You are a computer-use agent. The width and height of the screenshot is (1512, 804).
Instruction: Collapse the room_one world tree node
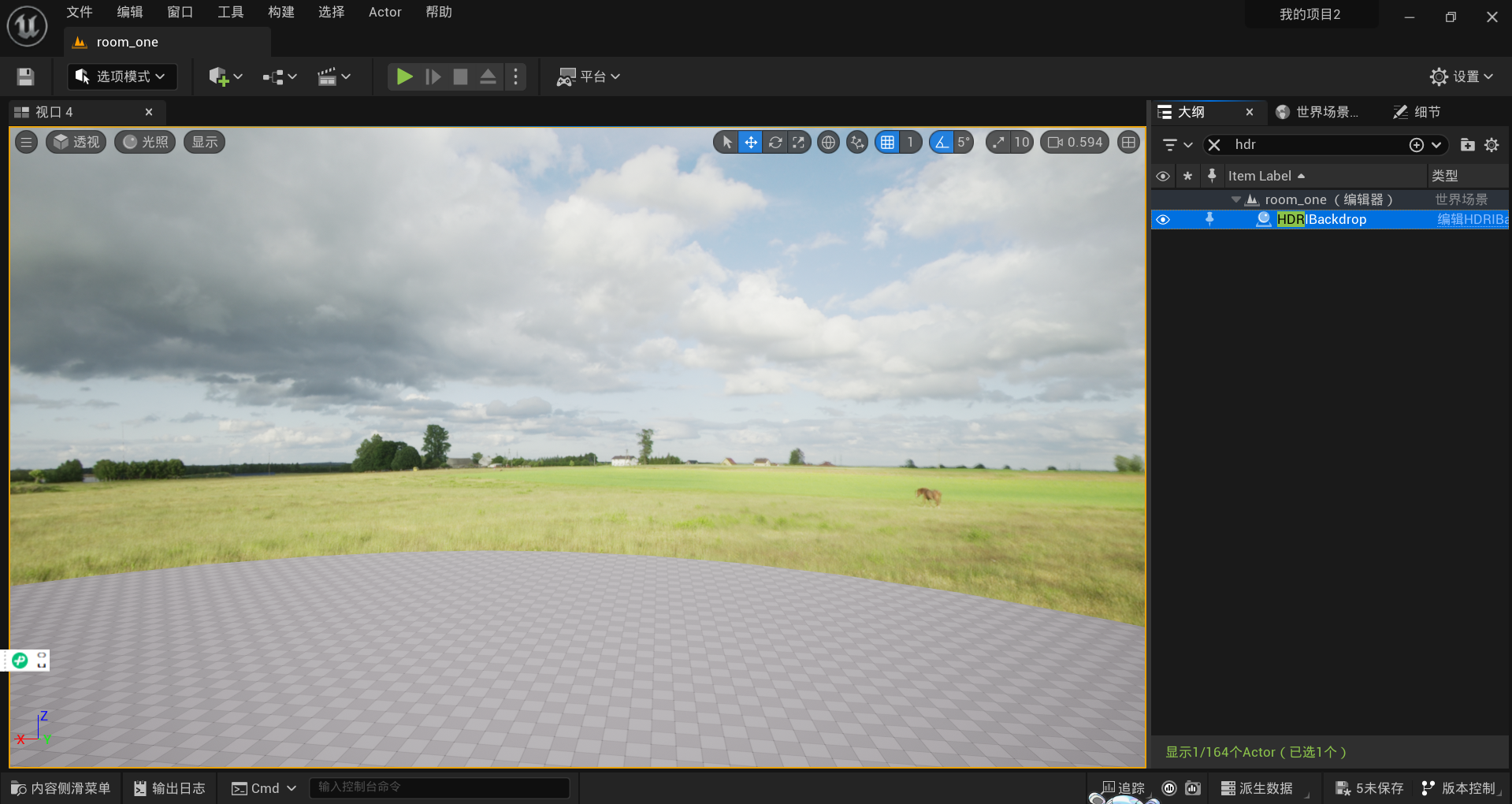click(1235, 199)
